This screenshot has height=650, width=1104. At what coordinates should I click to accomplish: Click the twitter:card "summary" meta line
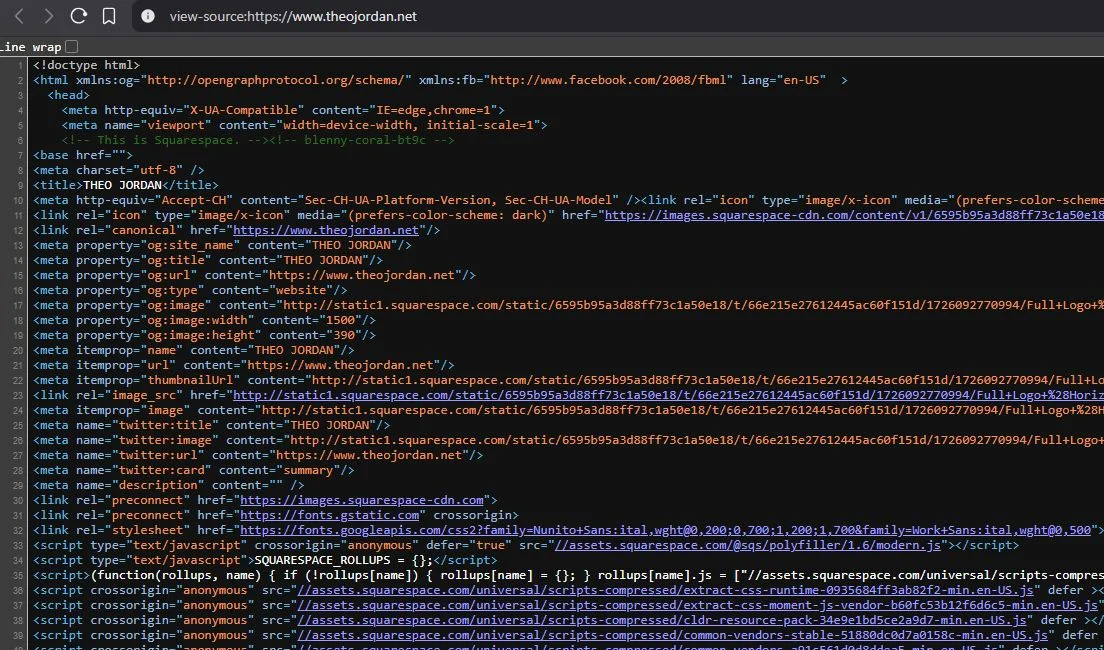pyautogui.click(x=194, y=470)
